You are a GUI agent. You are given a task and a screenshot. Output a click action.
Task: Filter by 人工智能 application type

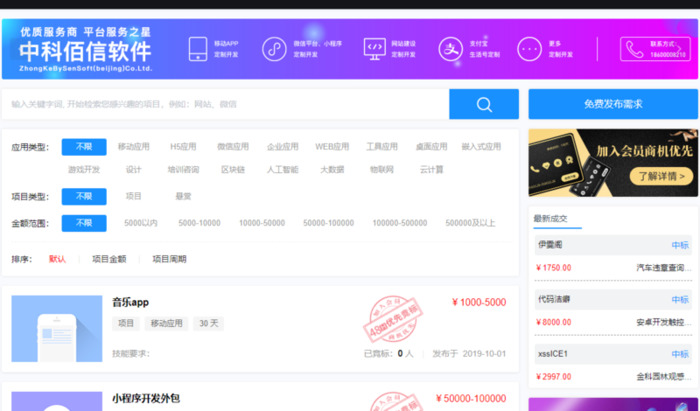(x=282, y=170)
